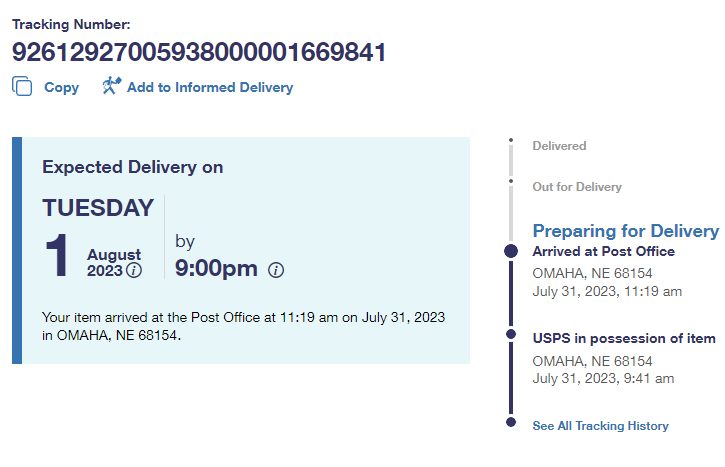Click the info icon next to 9:00pm
This screenshot has height=467, width=725.
point(277,270)
